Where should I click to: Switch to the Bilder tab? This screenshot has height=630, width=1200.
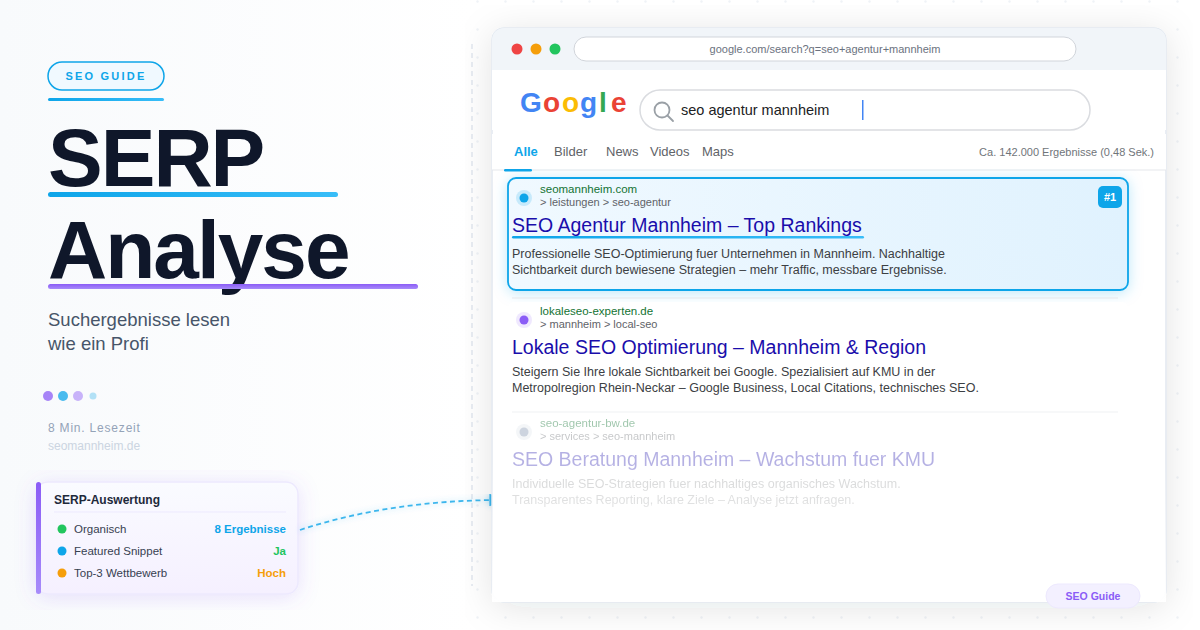[x=571, y=152]
